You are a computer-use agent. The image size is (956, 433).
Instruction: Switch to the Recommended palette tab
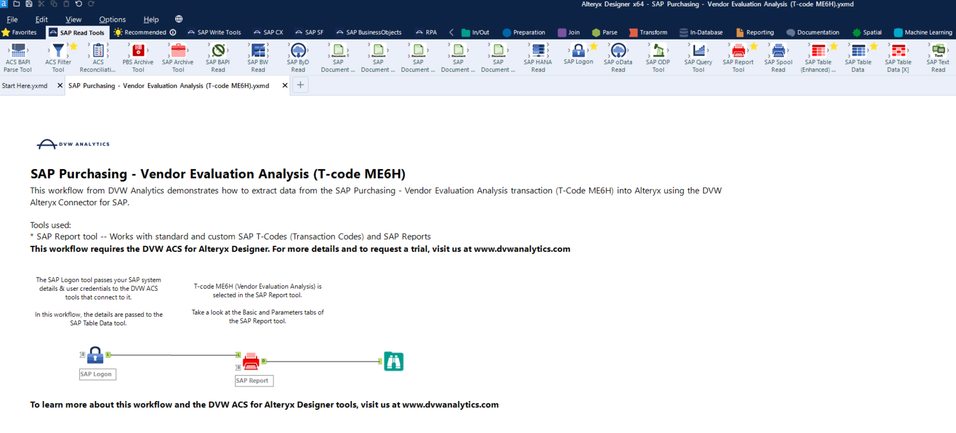point(145,32)
